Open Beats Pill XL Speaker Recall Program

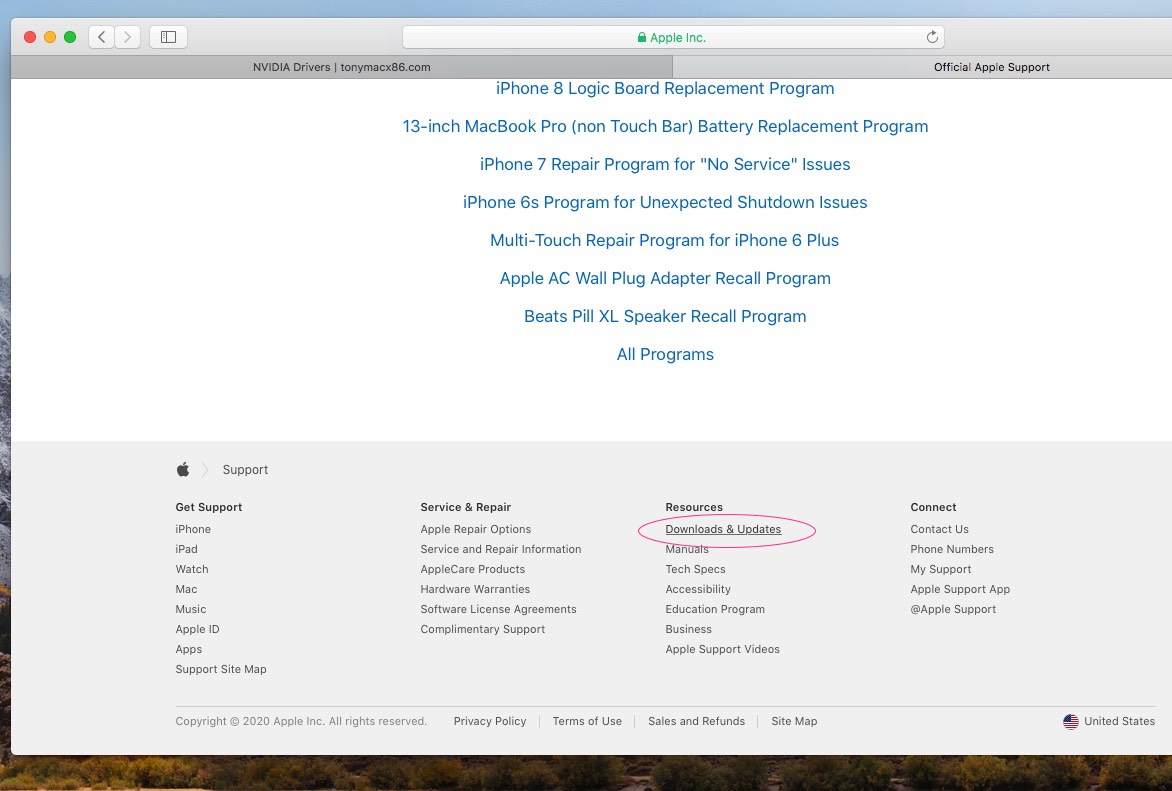click(x=664, y=316)
